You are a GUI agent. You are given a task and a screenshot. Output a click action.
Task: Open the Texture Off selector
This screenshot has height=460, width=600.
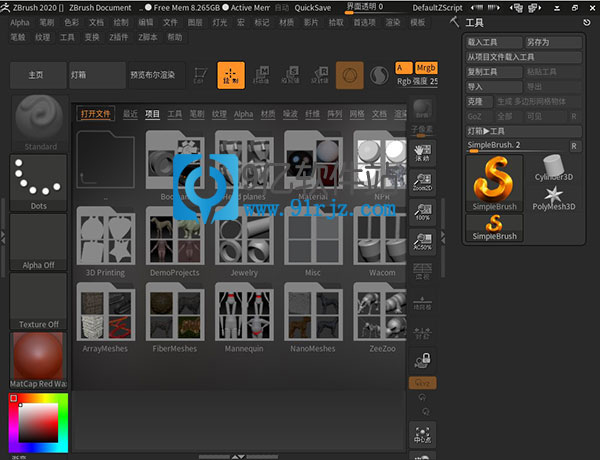pos(38,302)
